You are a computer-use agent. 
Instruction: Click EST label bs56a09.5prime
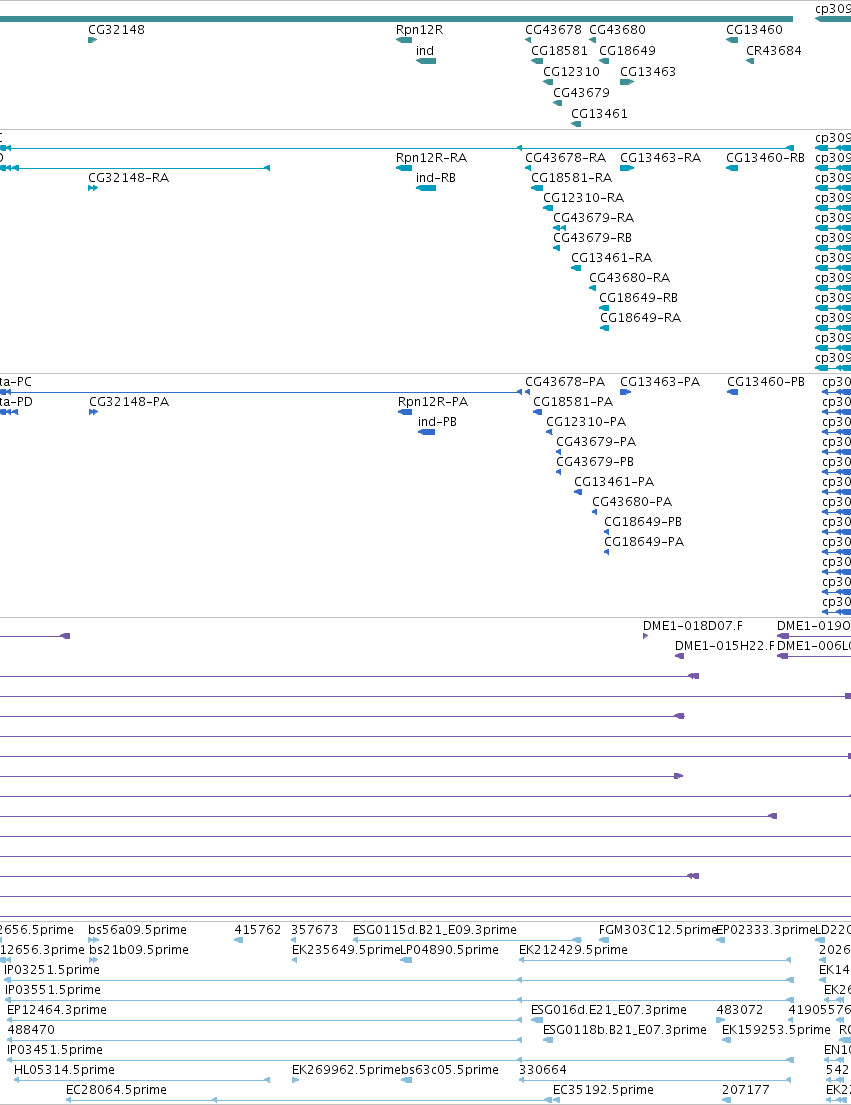pos(137,930)
